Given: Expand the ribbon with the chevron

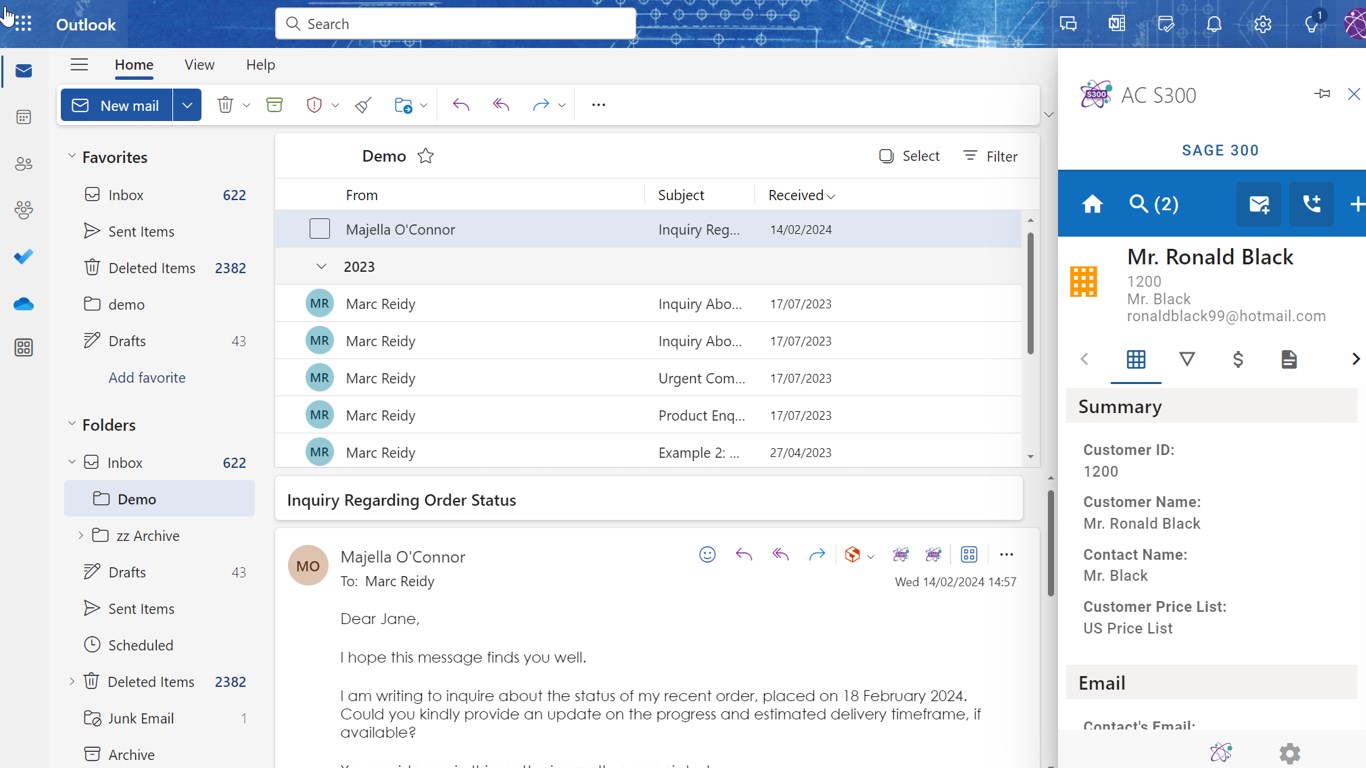Looking at the screenshot, I should point(1048,115).
